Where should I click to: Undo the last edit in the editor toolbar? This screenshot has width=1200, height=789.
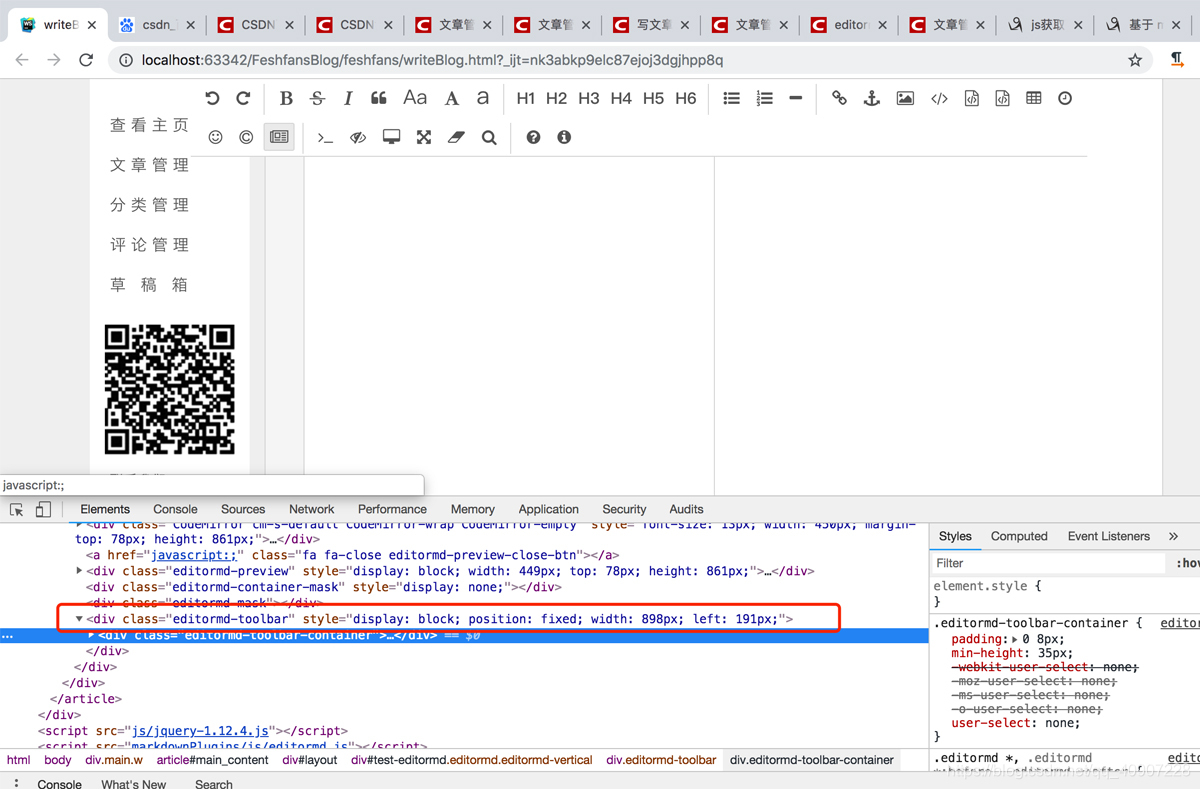[x=212, y=98]
